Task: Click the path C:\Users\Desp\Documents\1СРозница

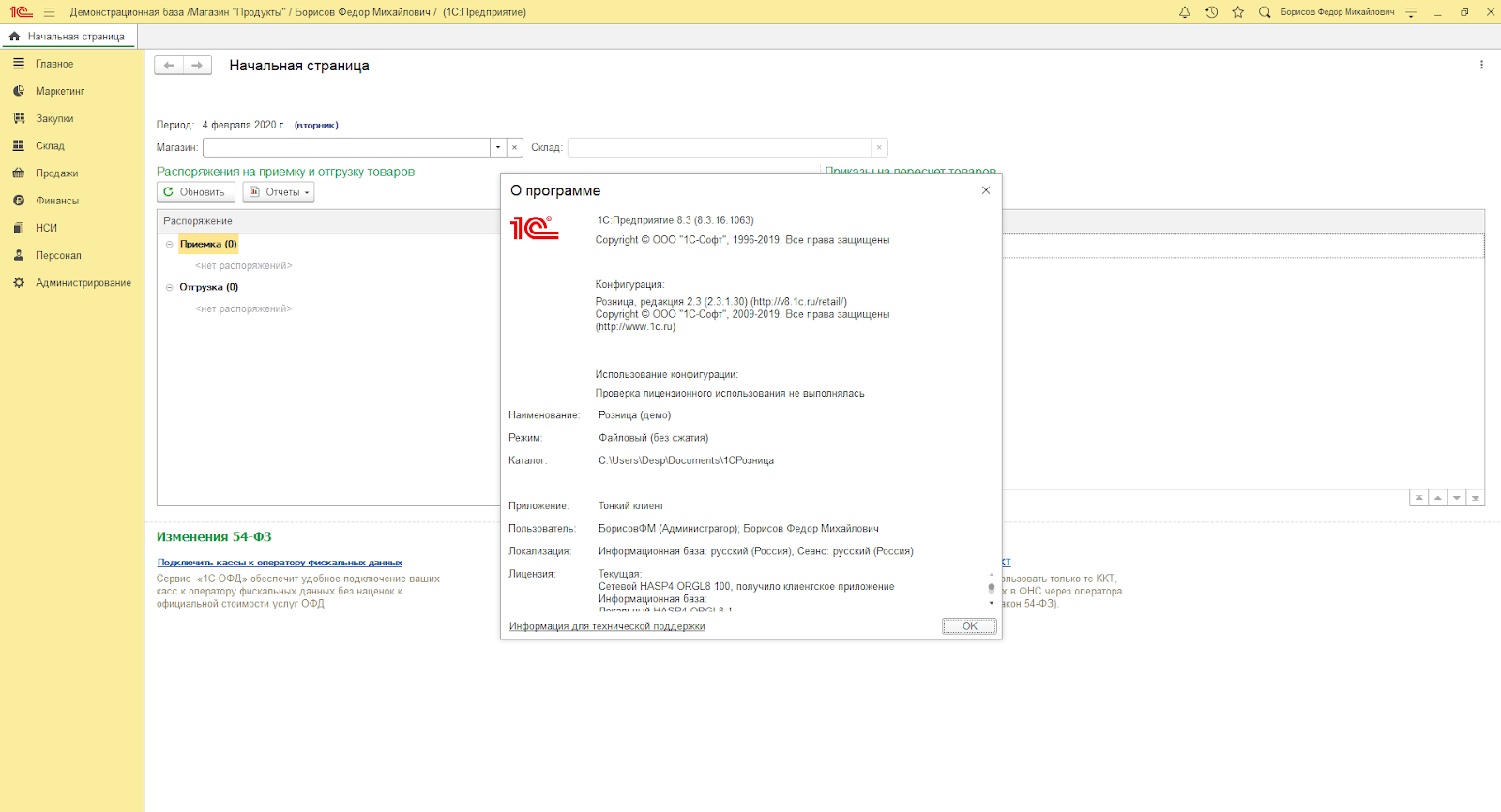Action: (686, 460)
